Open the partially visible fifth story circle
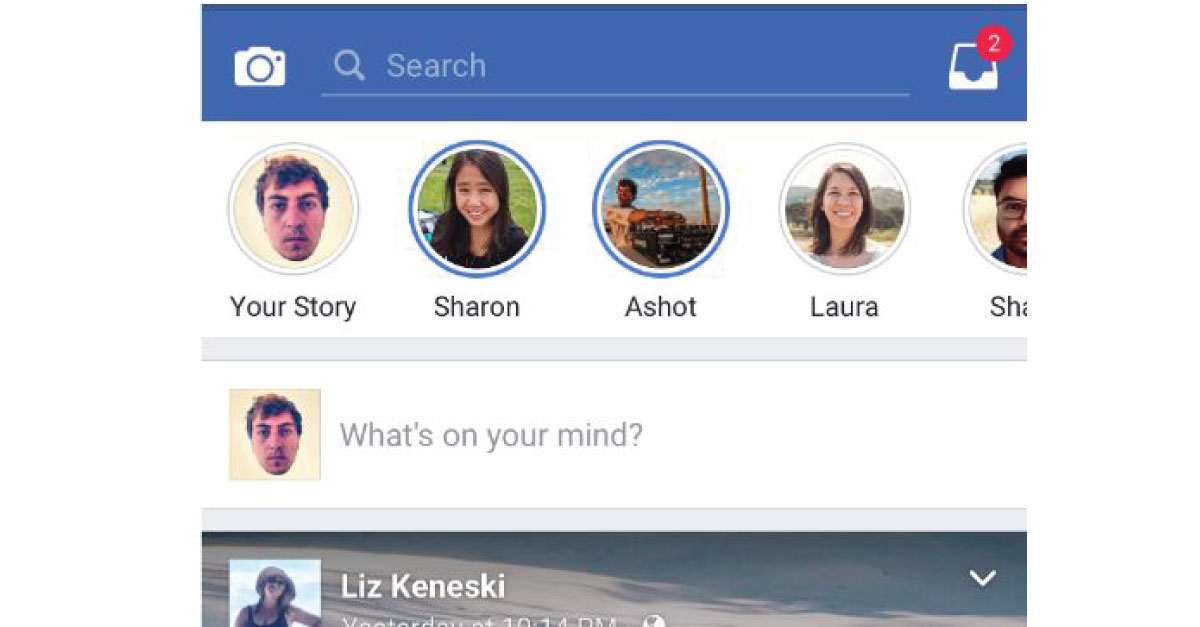The image size is (1200, 627). coord(996,209)
